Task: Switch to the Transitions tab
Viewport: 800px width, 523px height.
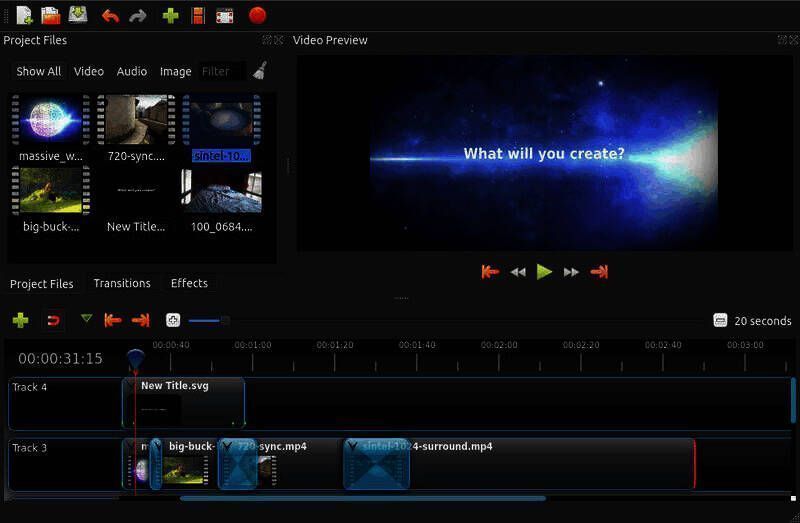Action: [122, 283]
